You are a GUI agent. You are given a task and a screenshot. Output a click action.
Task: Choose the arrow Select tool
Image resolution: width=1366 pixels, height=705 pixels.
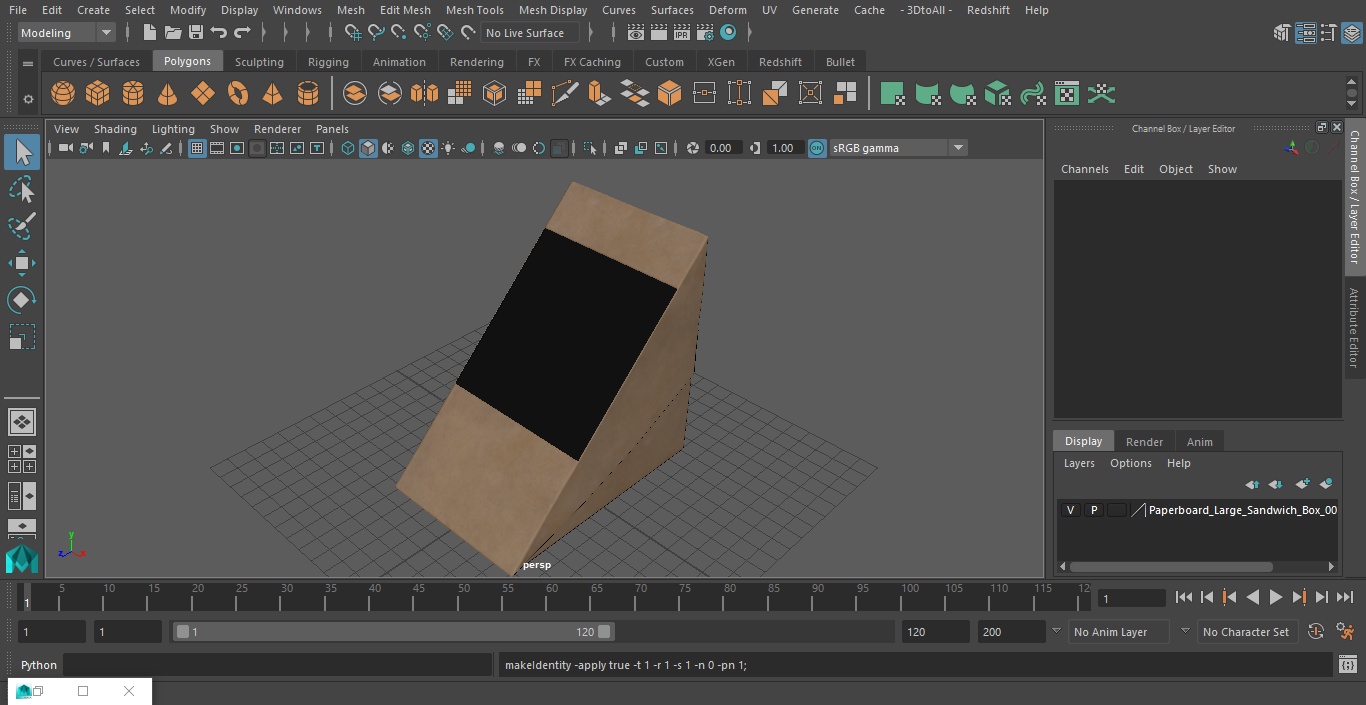pos(22,152)
